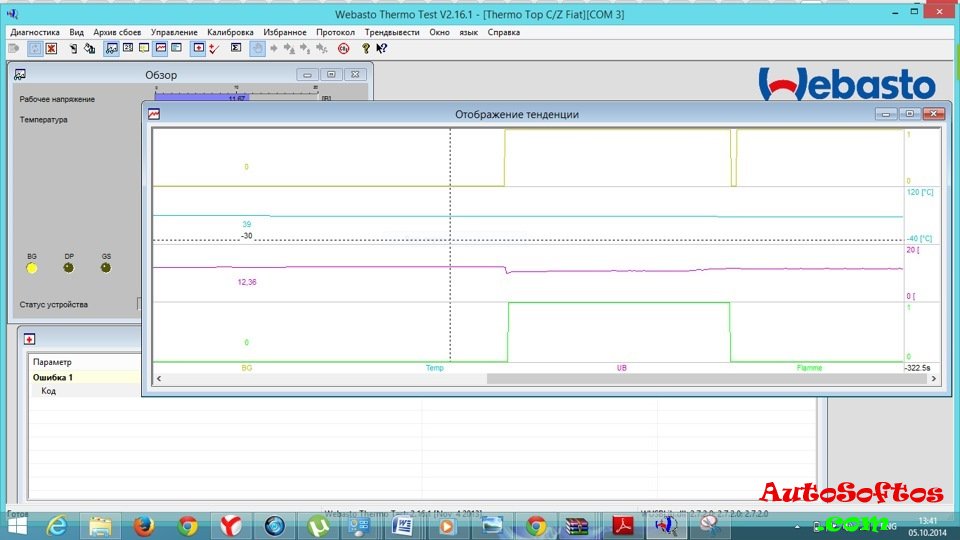The height and width of the screenshot is (540, 960).
Task: Click the highlighted refresh icon beside red X
Action: [x=35, y=48]
